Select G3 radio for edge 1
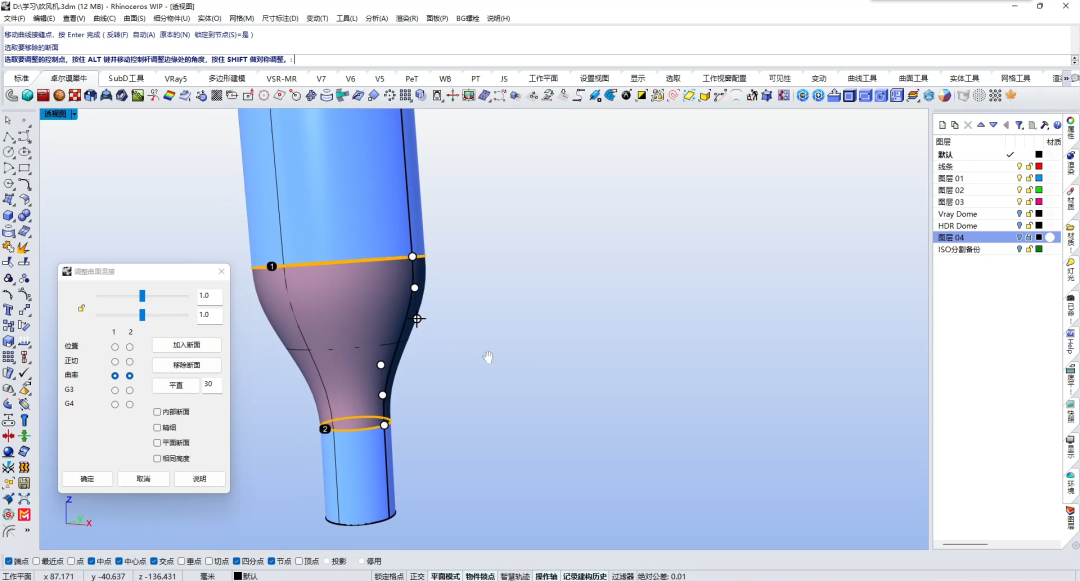Screen dimensions: 1080x581 click(x=115, y=390)
